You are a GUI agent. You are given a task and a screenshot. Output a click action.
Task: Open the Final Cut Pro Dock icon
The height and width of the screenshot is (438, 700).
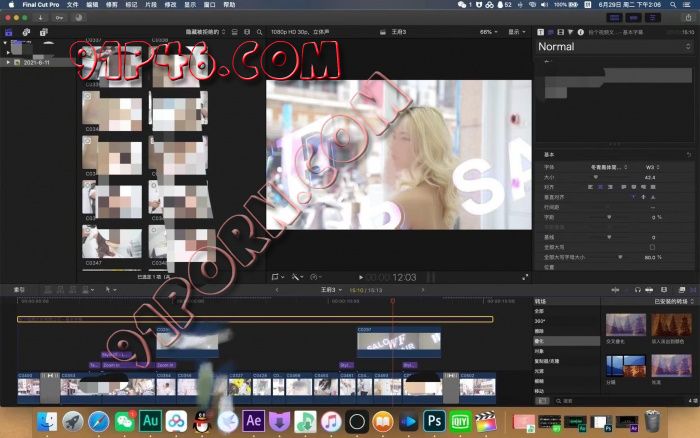tap(486, 421)
